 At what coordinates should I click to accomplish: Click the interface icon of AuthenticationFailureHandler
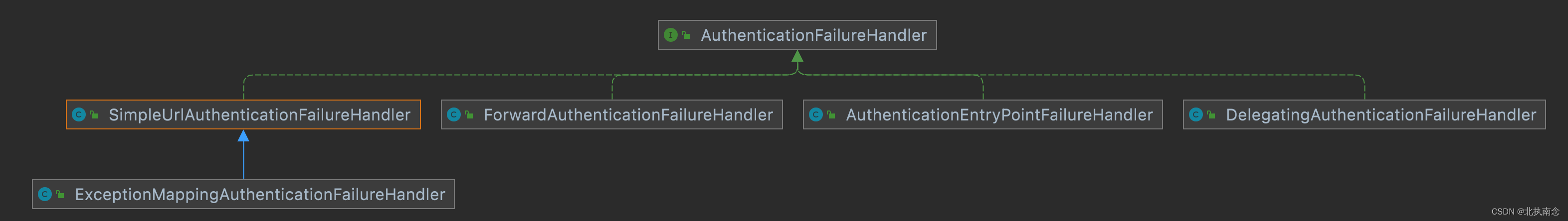pyautogui.click(x=670, y=35)
